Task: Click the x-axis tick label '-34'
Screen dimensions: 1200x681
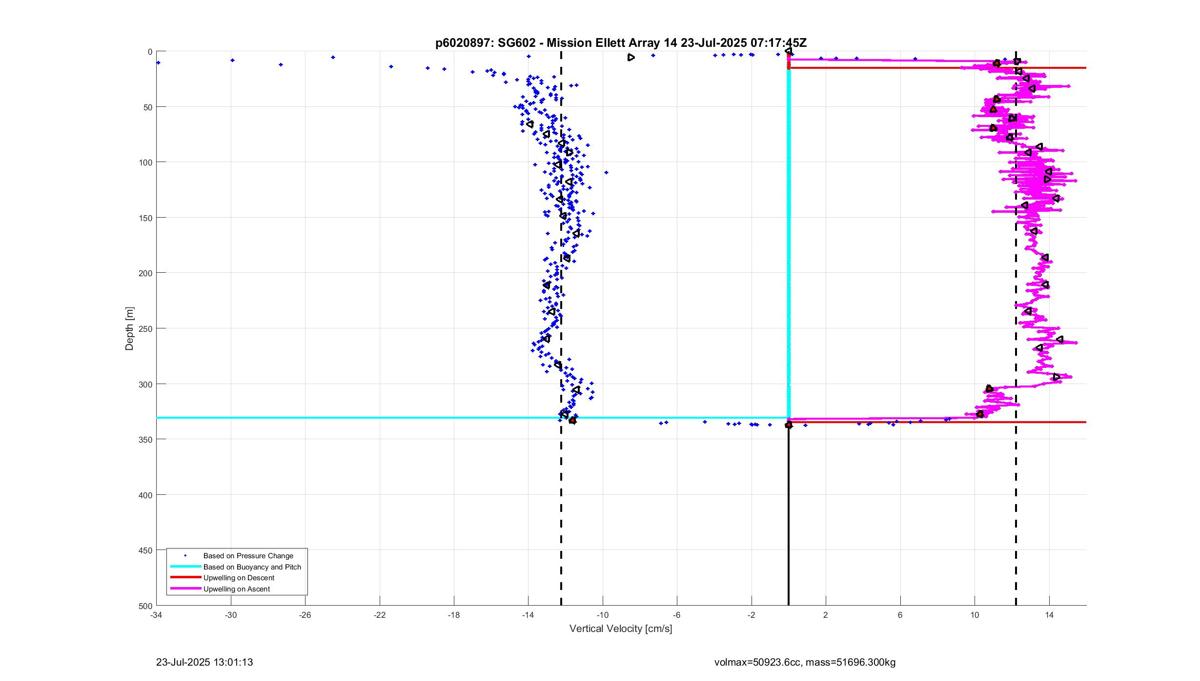Action: [156, 615]
